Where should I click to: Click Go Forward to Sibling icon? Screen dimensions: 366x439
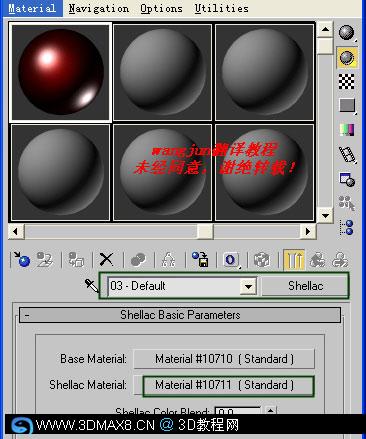pos(340,259)
